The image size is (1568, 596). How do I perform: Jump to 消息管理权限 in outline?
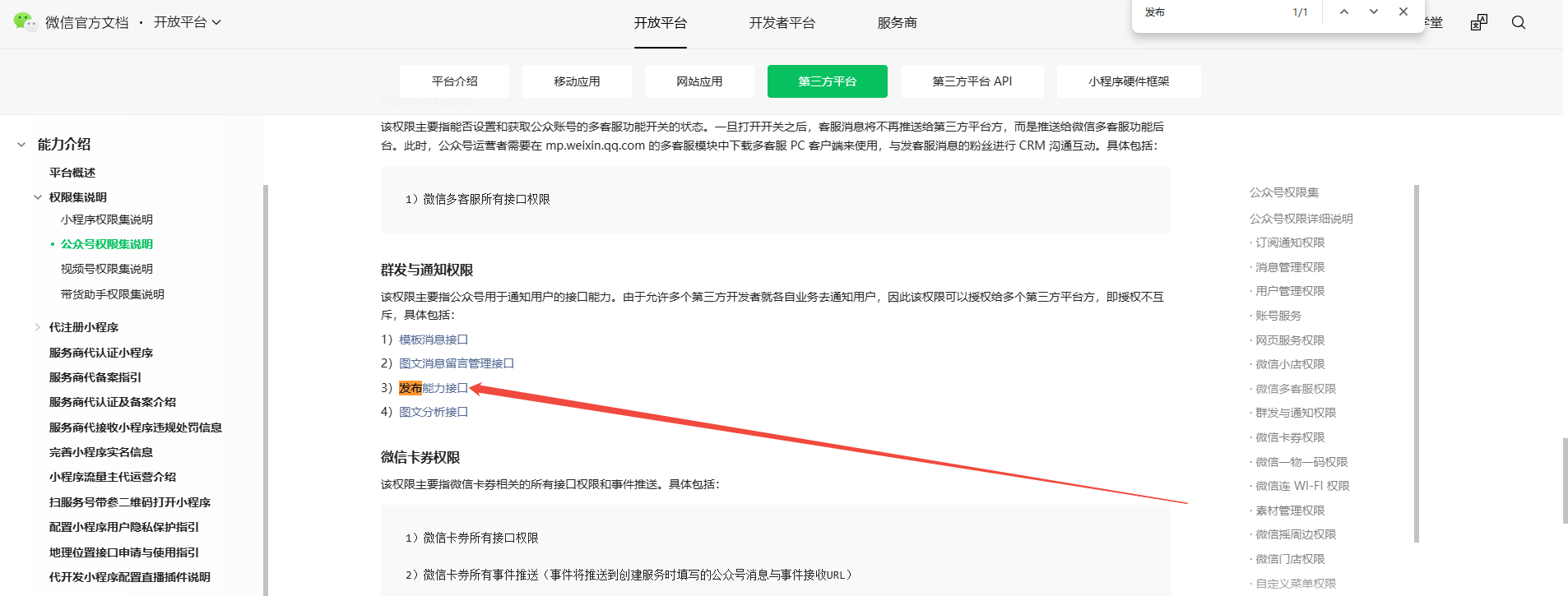pyautogui.click(x=1290, y=267)
